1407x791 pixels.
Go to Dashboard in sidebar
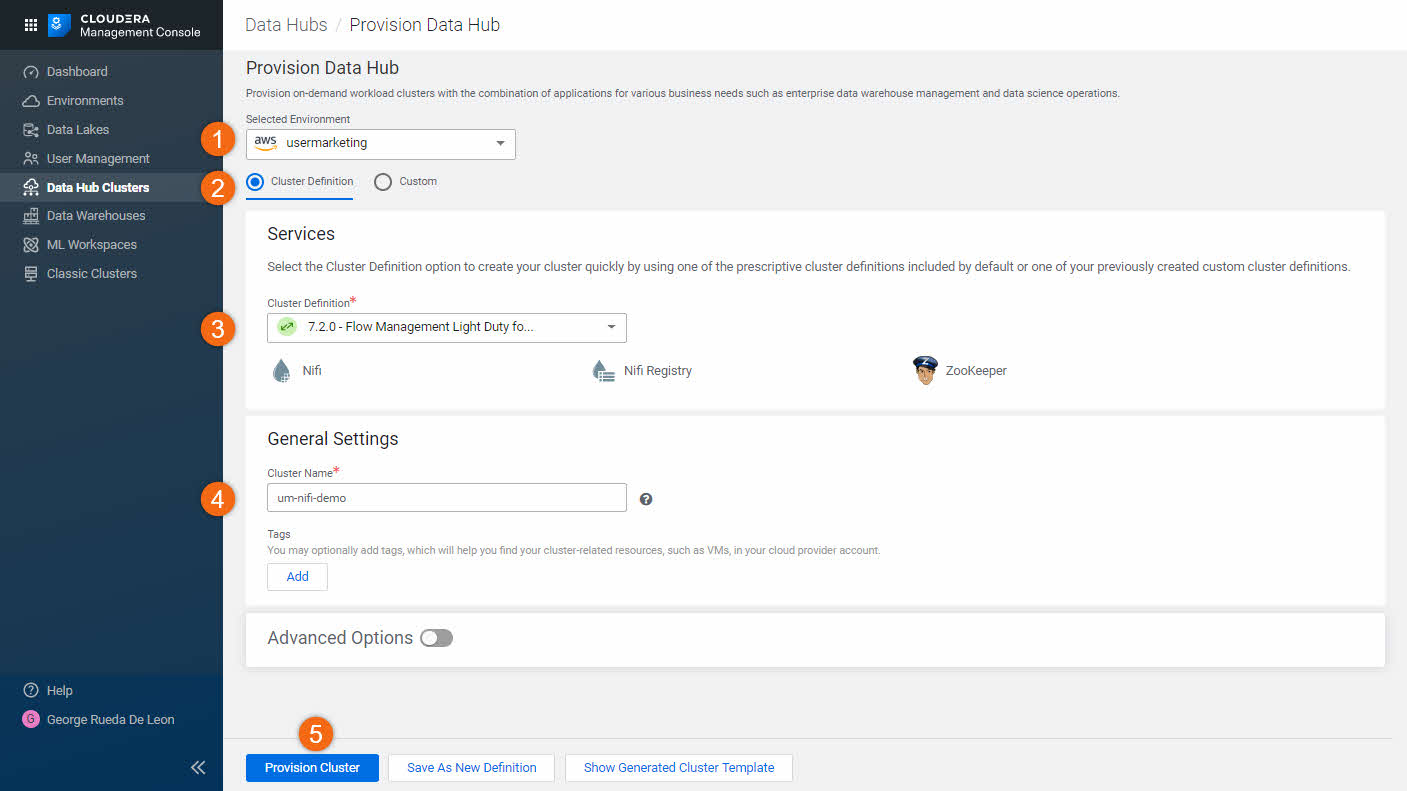pyautogui.click(x=77, y=72)
